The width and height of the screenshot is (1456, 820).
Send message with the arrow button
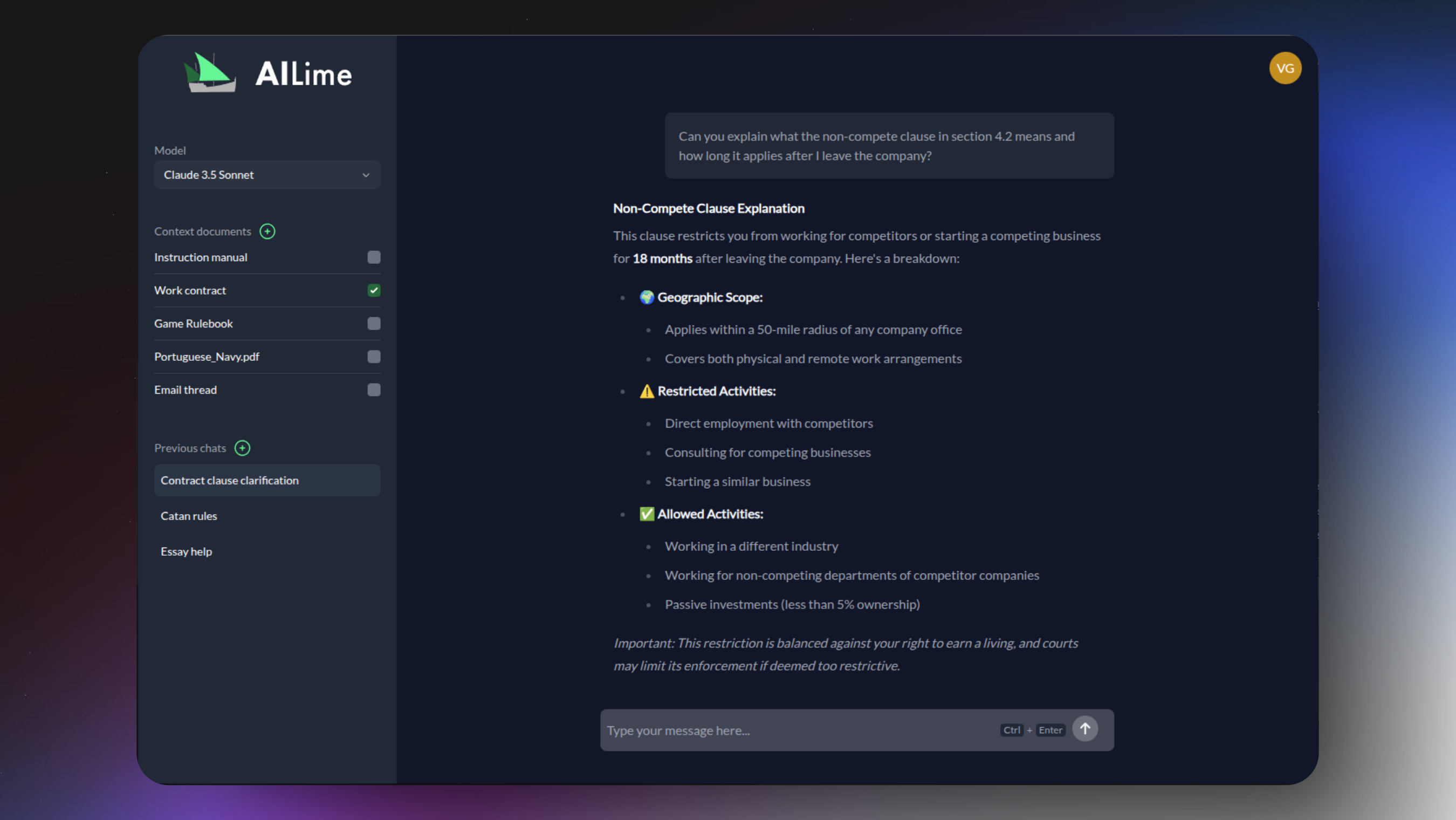[x=1084, y=729]
